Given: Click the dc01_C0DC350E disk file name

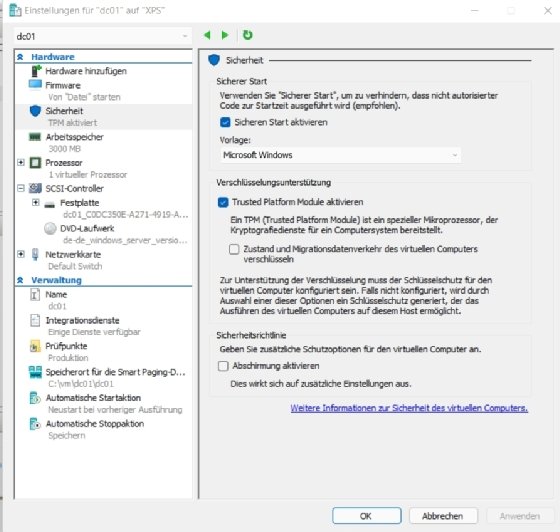Looking at the screenshot, I should (x=125, y=215).
